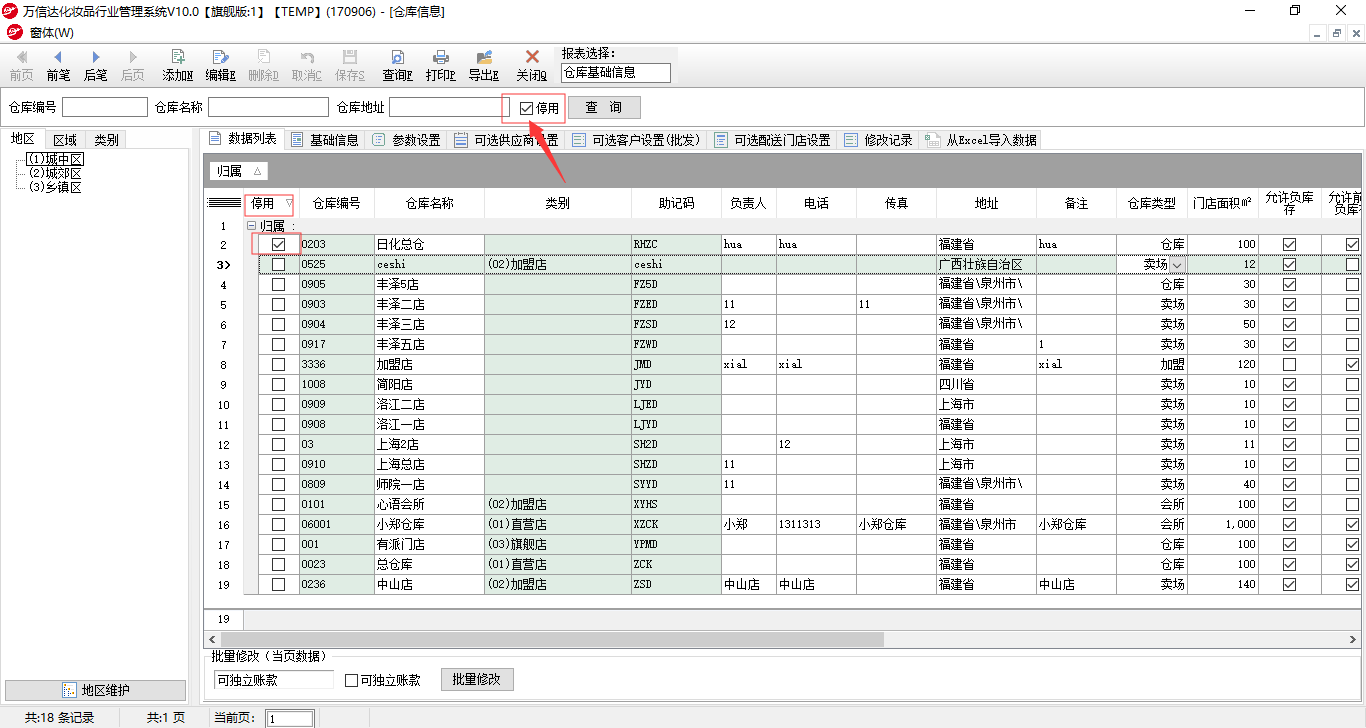1366x728 pixels.
Task: Click the 上海总店 name cell
Action: tap(429, 464)
